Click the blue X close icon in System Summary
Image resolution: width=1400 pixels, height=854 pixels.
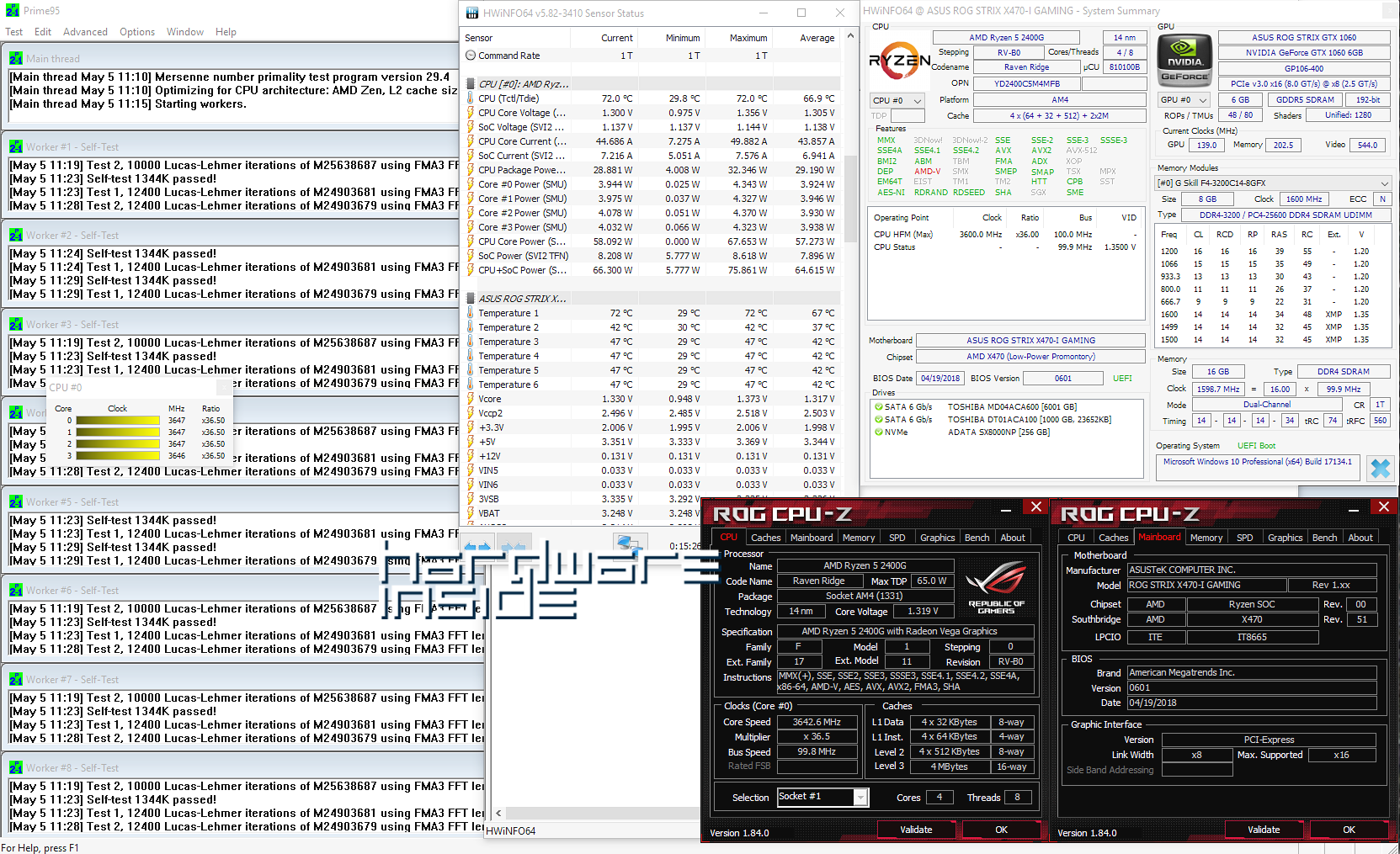point(1381,468)
